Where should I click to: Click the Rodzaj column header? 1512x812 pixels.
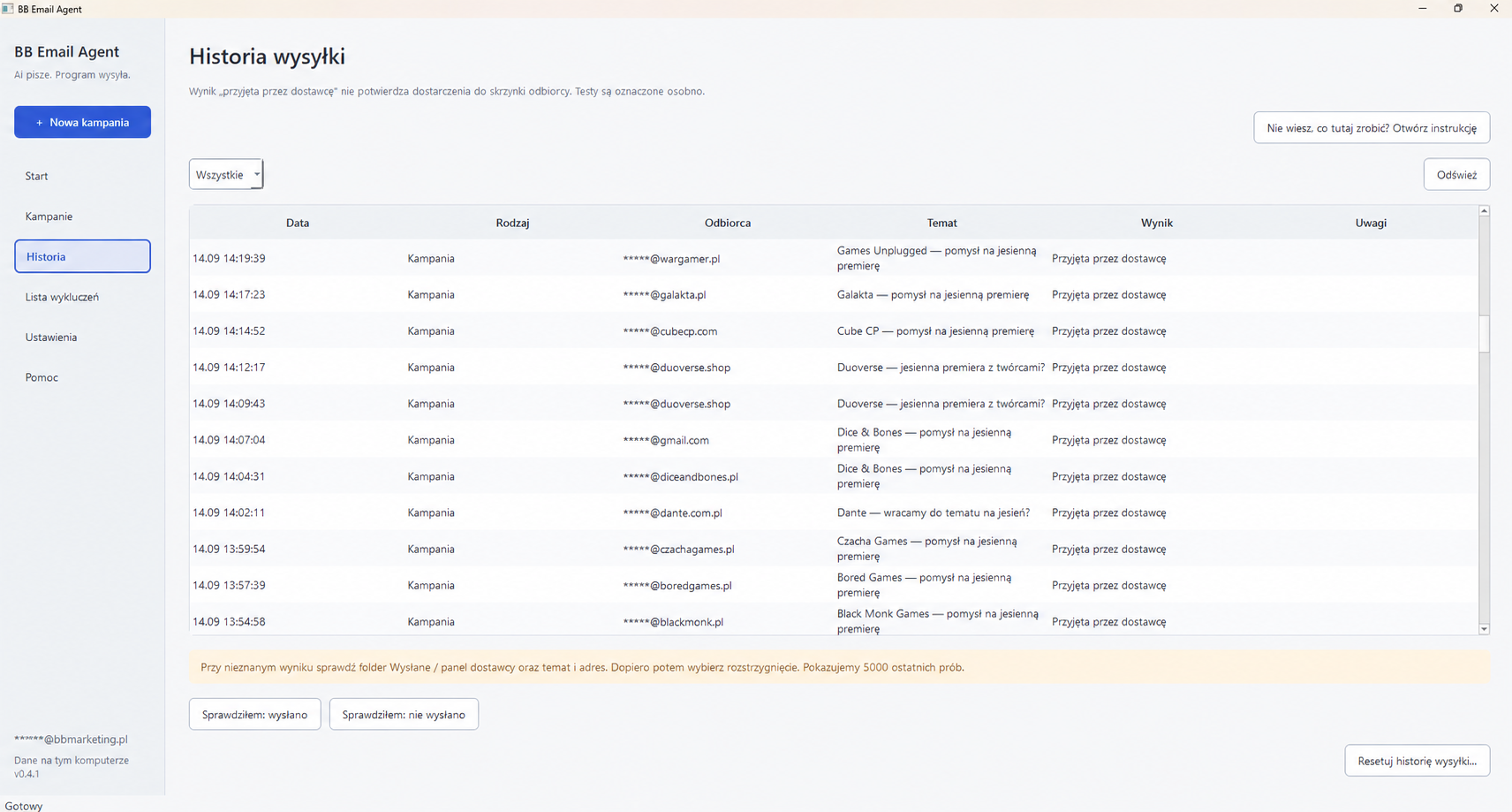point(512,223)
